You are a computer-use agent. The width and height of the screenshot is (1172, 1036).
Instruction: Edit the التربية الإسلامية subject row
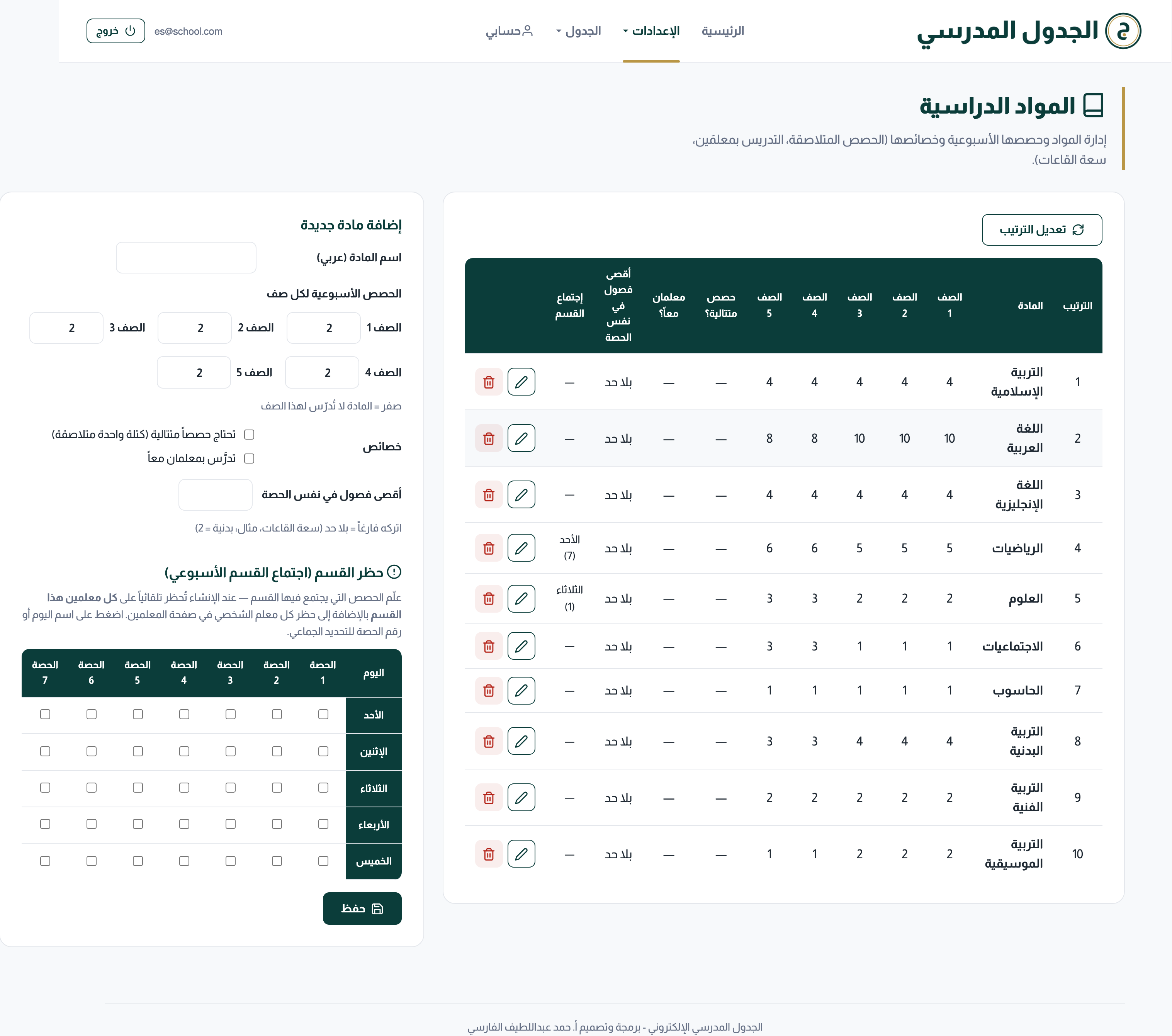pyautogui.click(x=521, y=382)
